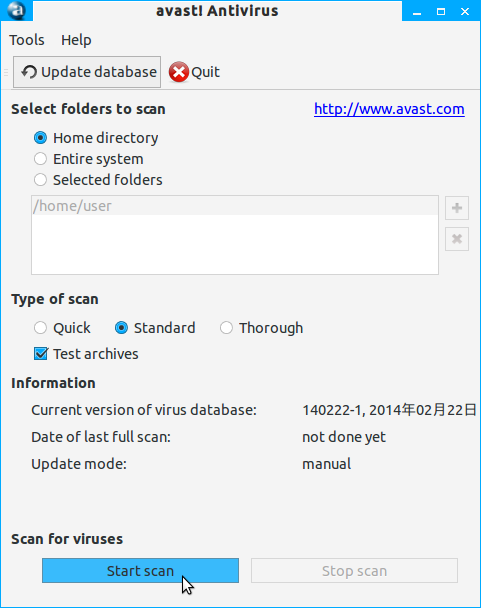481x608 pixels.
Task: Choose Entire system for scanning
Action: tap(40, 159)
